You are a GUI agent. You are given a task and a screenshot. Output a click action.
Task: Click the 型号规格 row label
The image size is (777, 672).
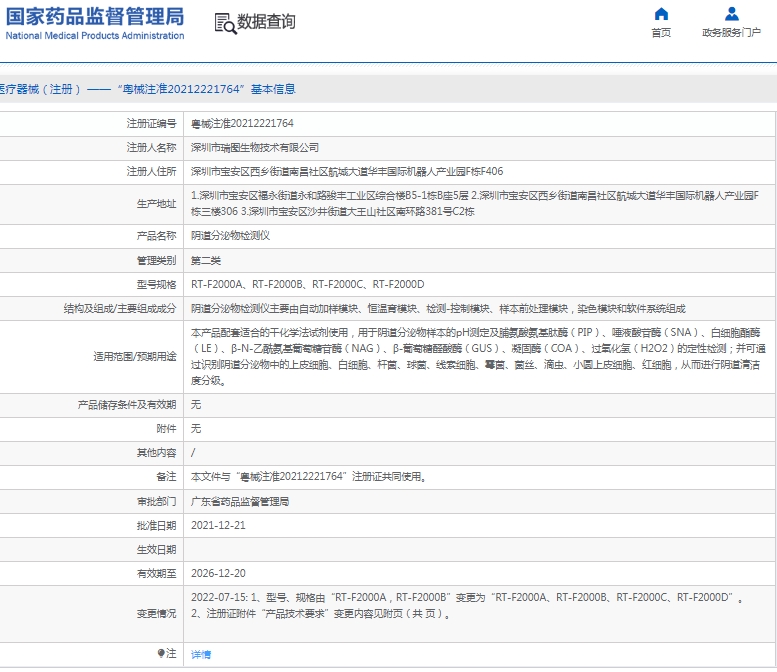(156, 284)
